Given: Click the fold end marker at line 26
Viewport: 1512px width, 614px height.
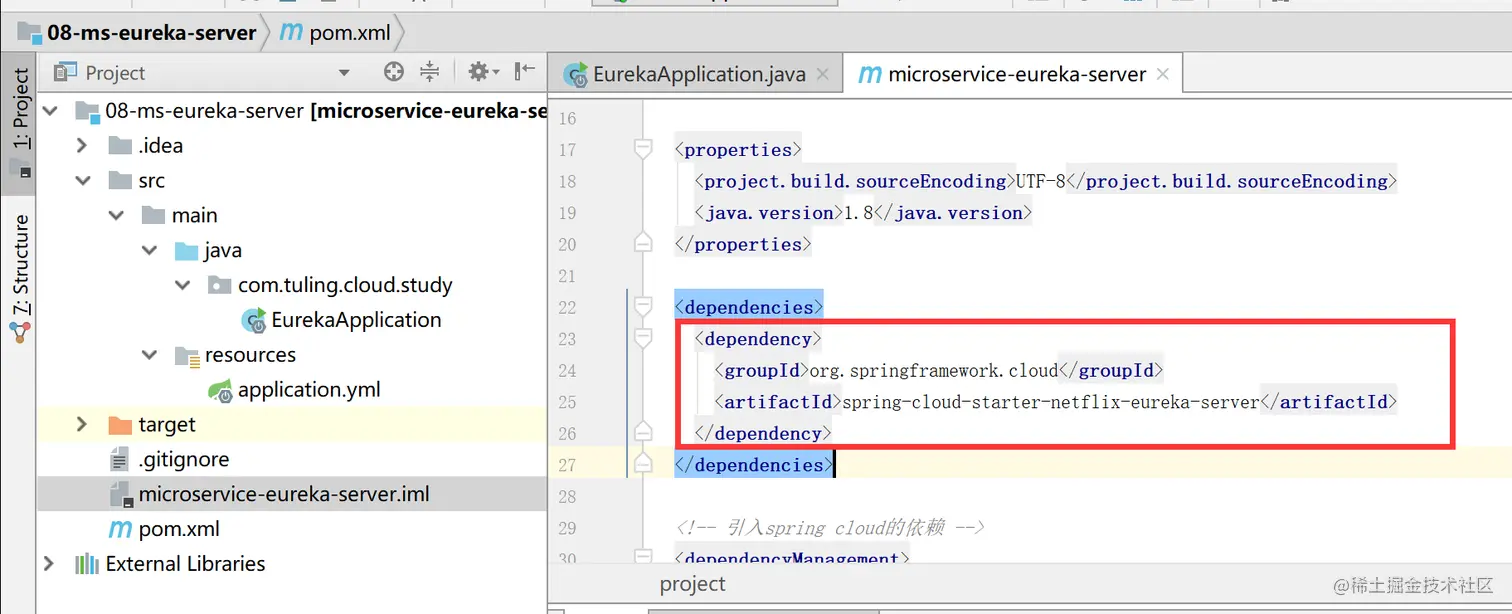Looking at the screenshot, I should coord(644,432).
